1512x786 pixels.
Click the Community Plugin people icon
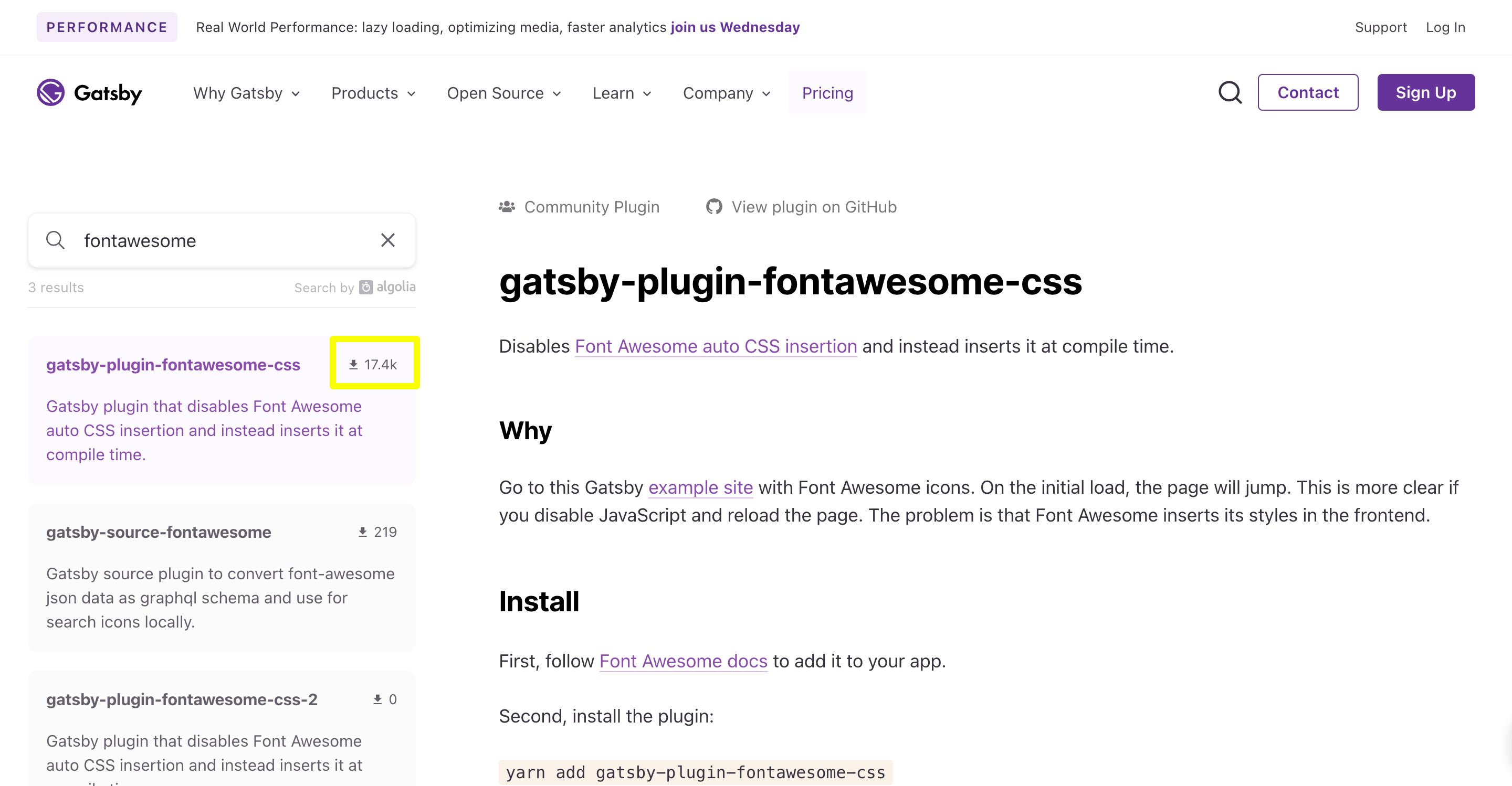507,207
